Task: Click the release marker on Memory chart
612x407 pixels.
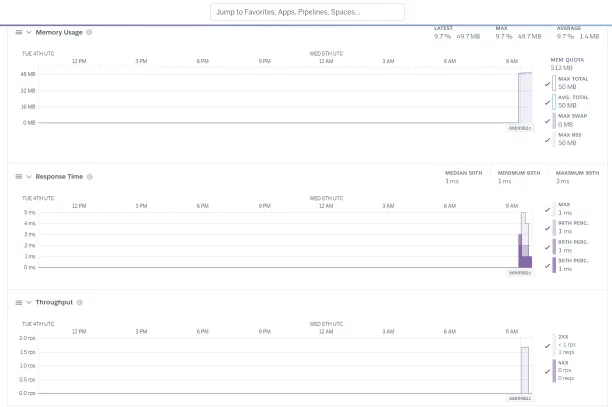Action: click(x=520, y=128)
